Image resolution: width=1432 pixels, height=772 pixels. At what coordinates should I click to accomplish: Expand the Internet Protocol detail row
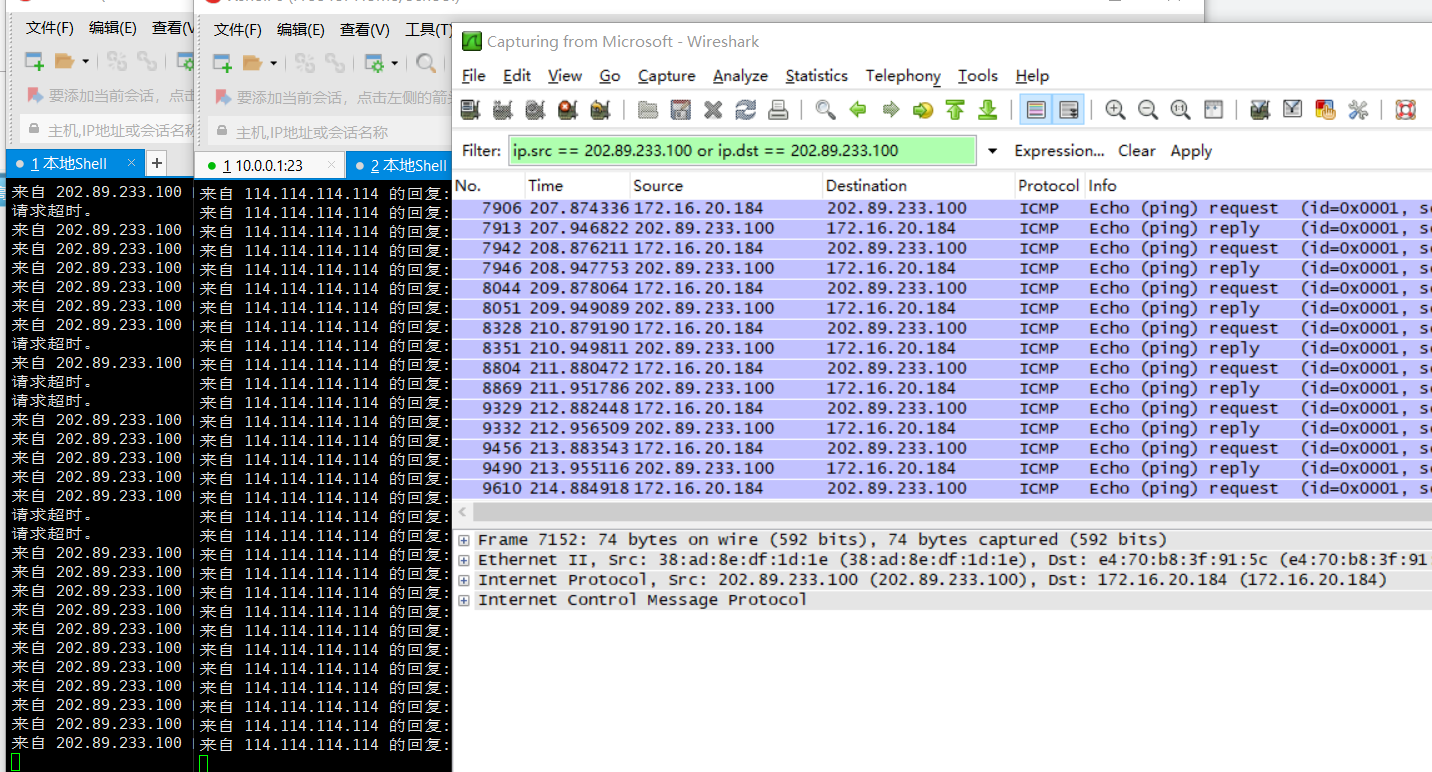click(464, 580)
